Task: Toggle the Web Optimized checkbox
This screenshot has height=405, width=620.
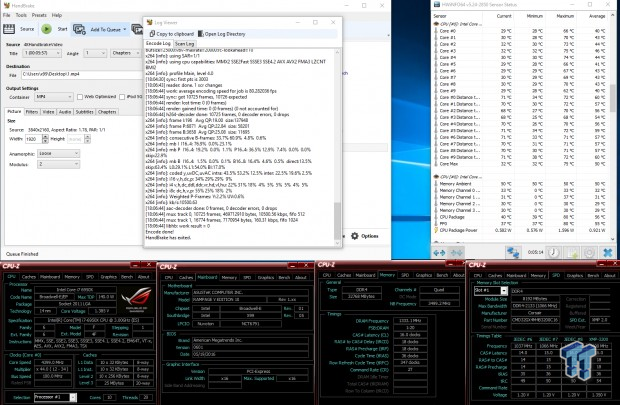Action: 80,97
